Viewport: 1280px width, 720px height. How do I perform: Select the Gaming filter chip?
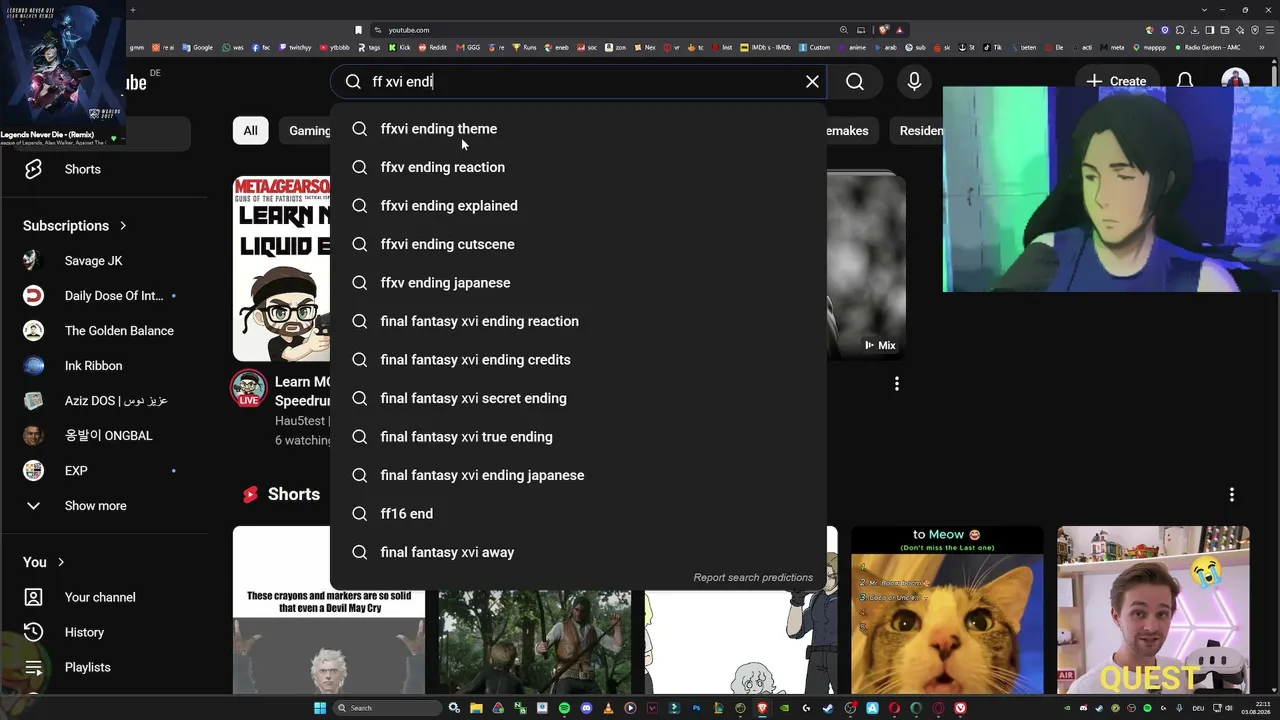(307, 131)
